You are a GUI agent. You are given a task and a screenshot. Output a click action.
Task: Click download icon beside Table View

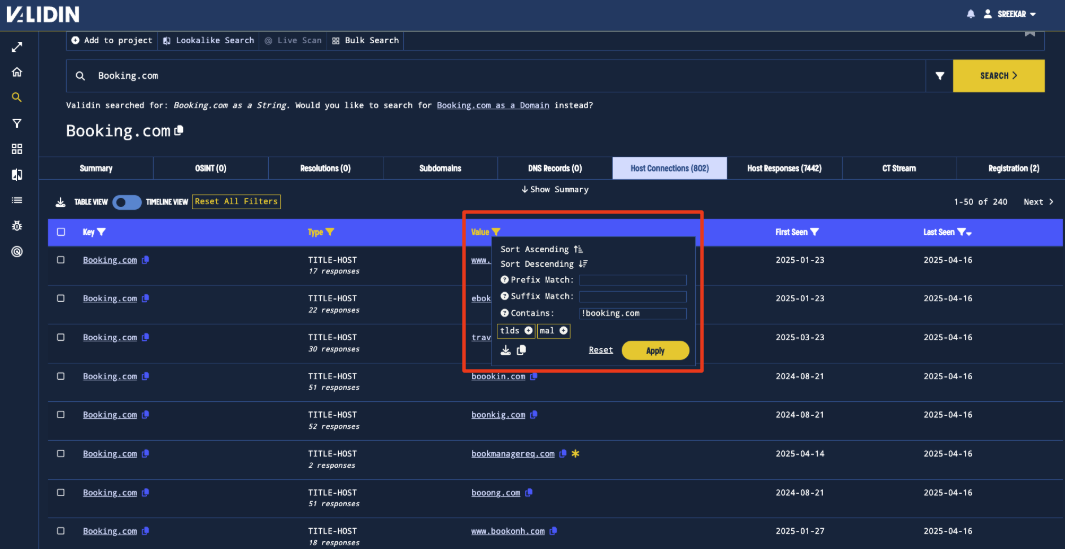(60, 202)
